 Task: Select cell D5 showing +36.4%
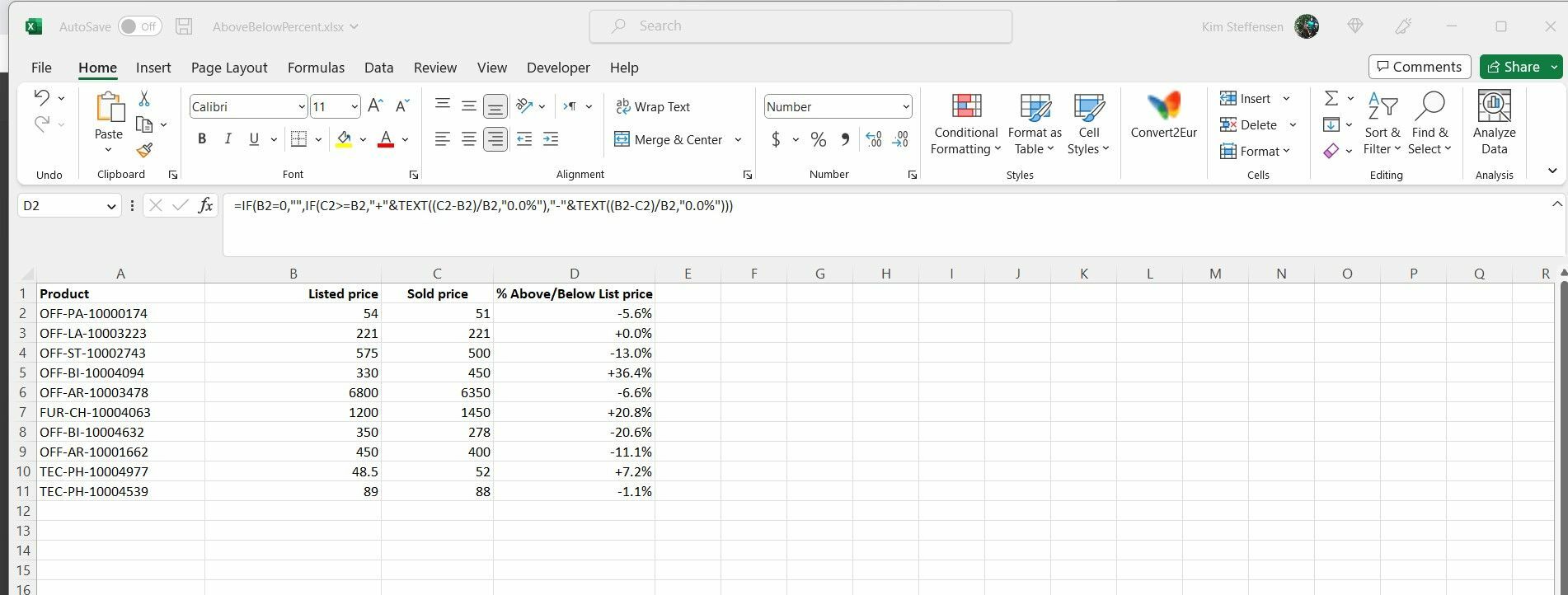click(x=574, y=372)
